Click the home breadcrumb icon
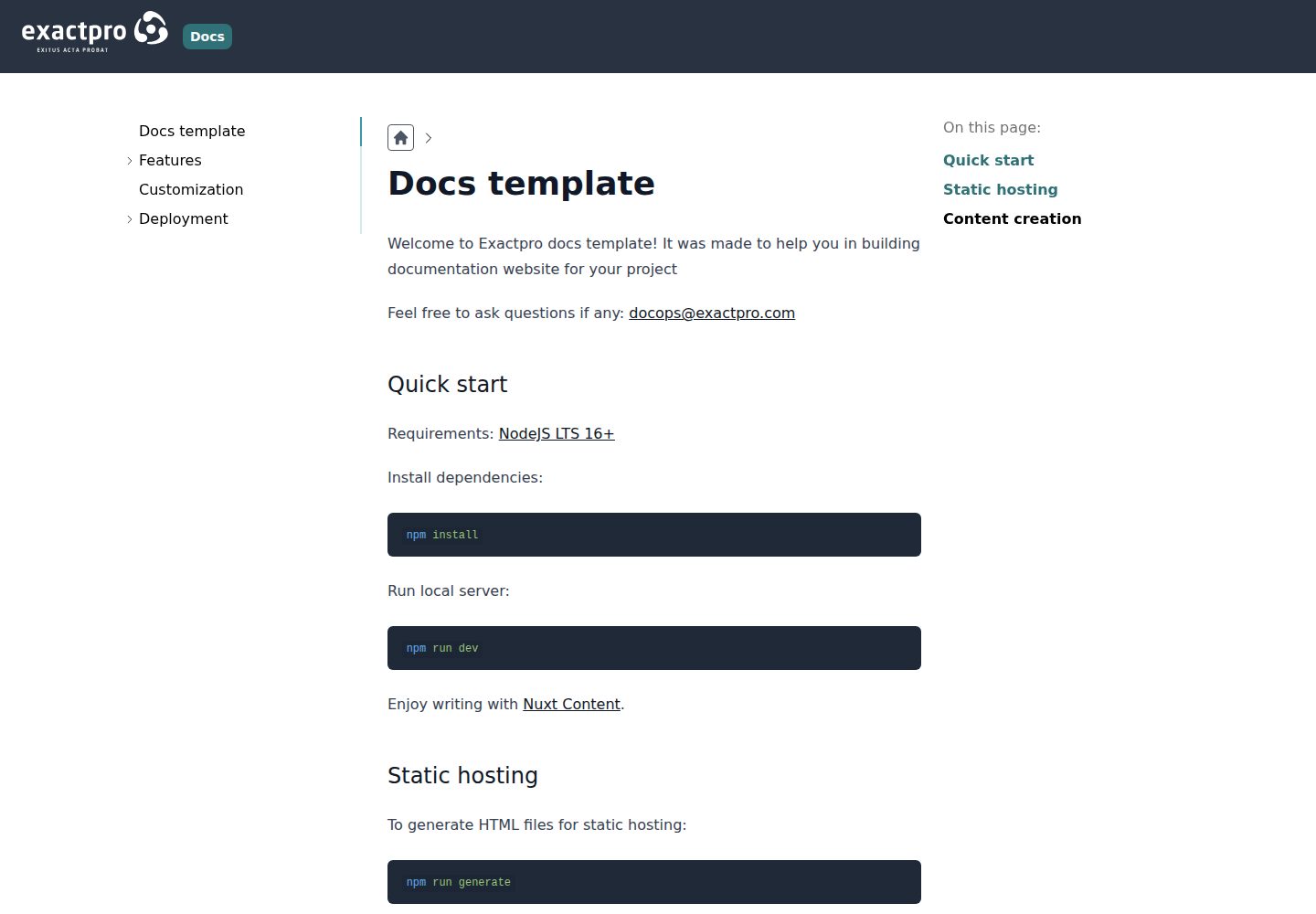Screen dimensions: 1316x914 [400, 137]
